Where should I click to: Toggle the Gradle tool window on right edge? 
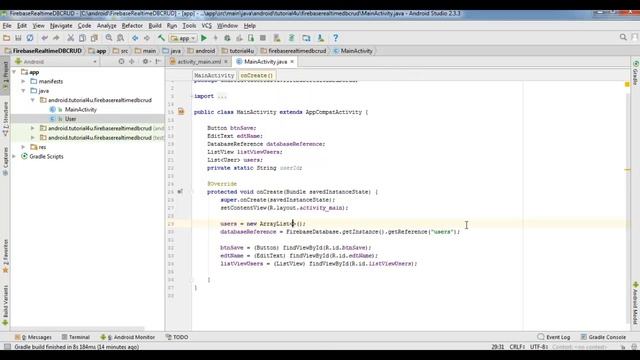coord(635,73)
